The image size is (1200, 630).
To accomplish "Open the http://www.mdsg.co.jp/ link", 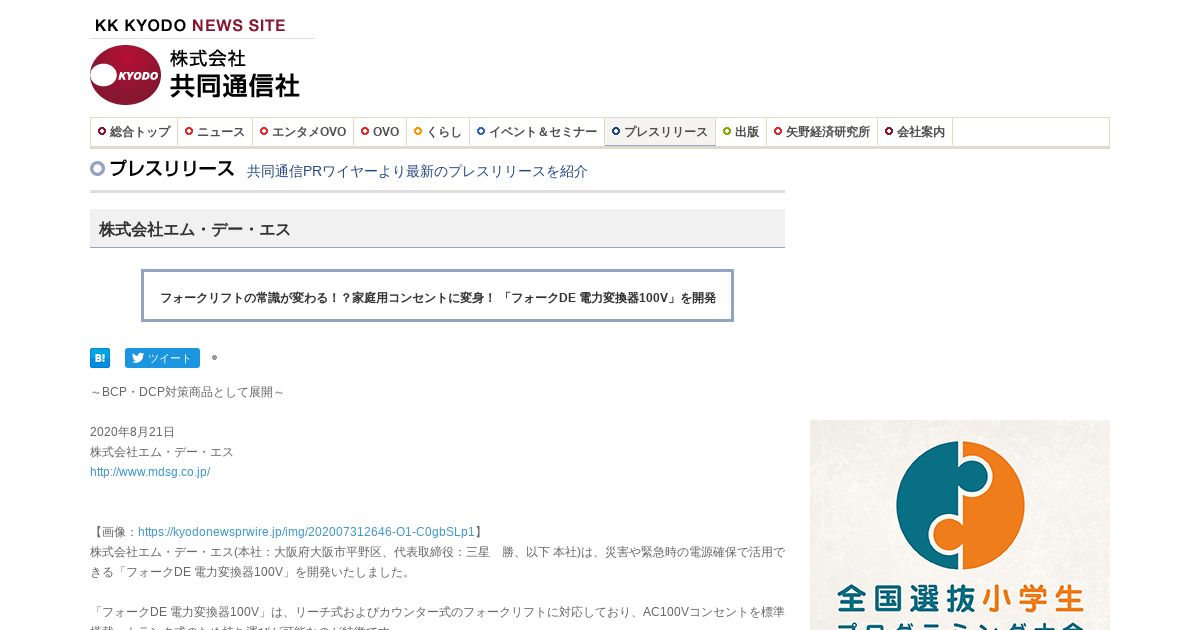I will 150,472.
